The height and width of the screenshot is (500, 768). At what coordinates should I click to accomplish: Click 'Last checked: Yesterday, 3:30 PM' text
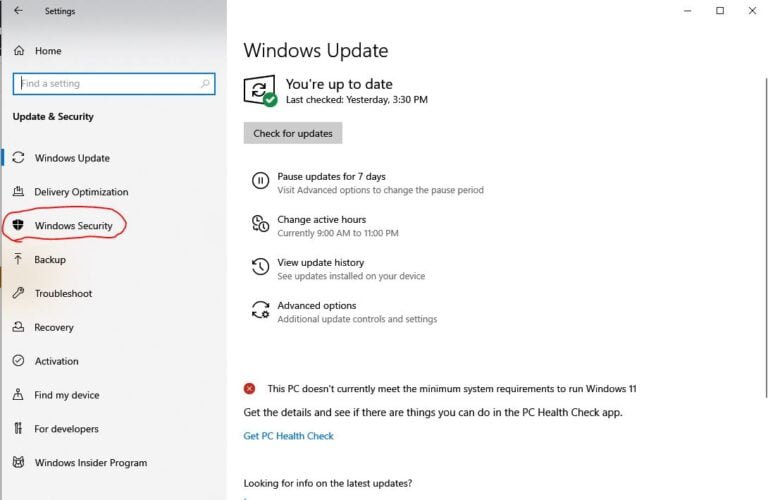pos(357,100)
